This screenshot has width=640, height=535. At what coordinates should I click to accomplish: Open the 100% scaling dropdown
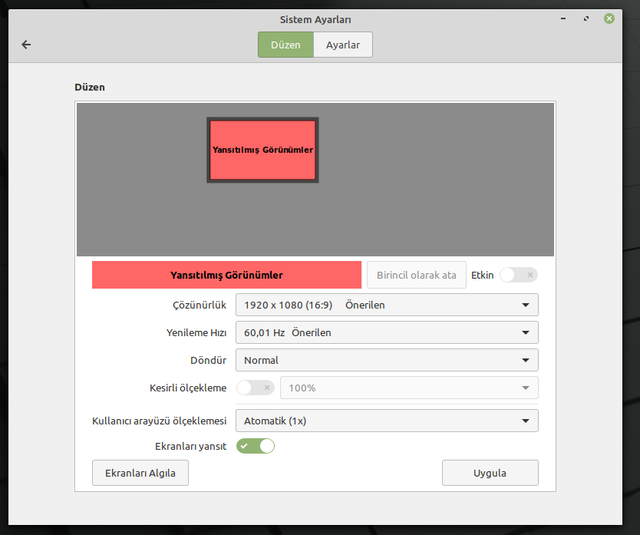pos(409,388)
